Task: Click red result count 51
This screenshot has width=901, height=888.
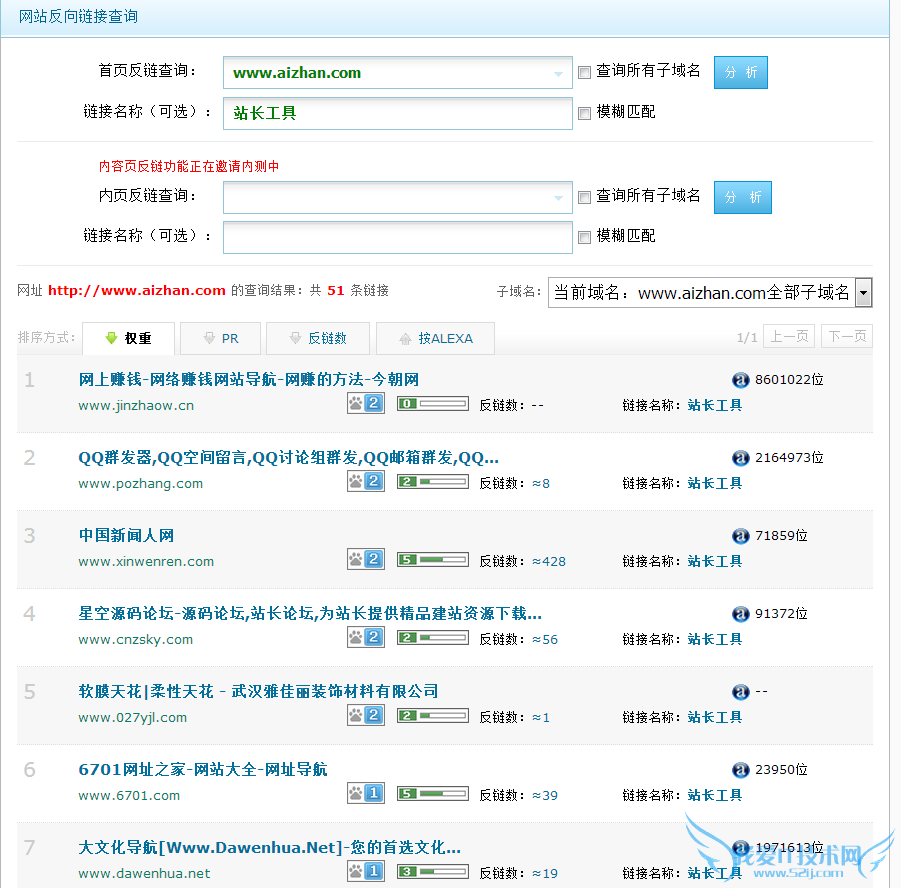Action: tap(336, 291)
